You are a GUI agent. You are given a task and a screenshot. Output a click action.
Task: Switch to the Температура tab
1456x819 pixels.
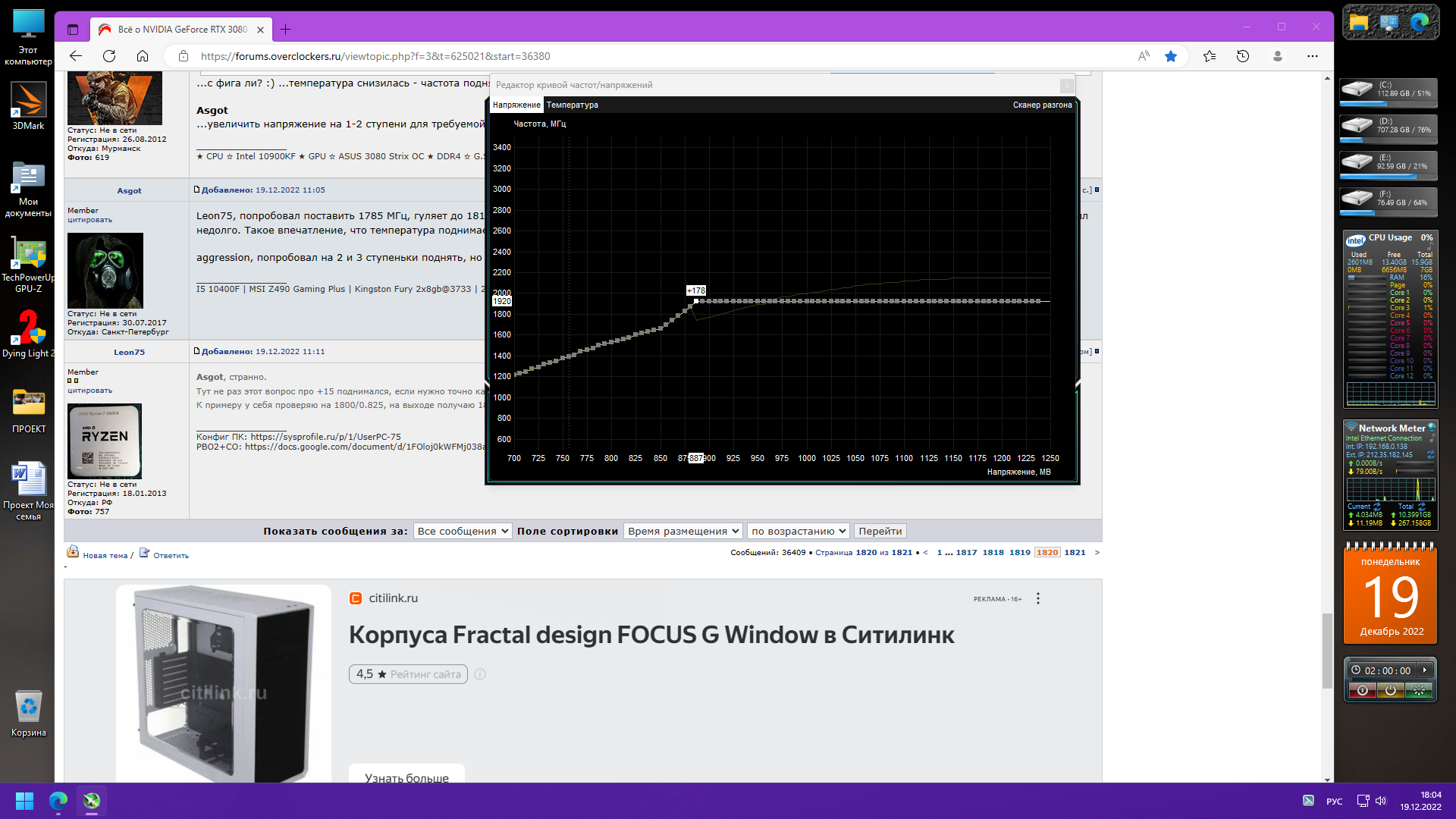[572, 105]
